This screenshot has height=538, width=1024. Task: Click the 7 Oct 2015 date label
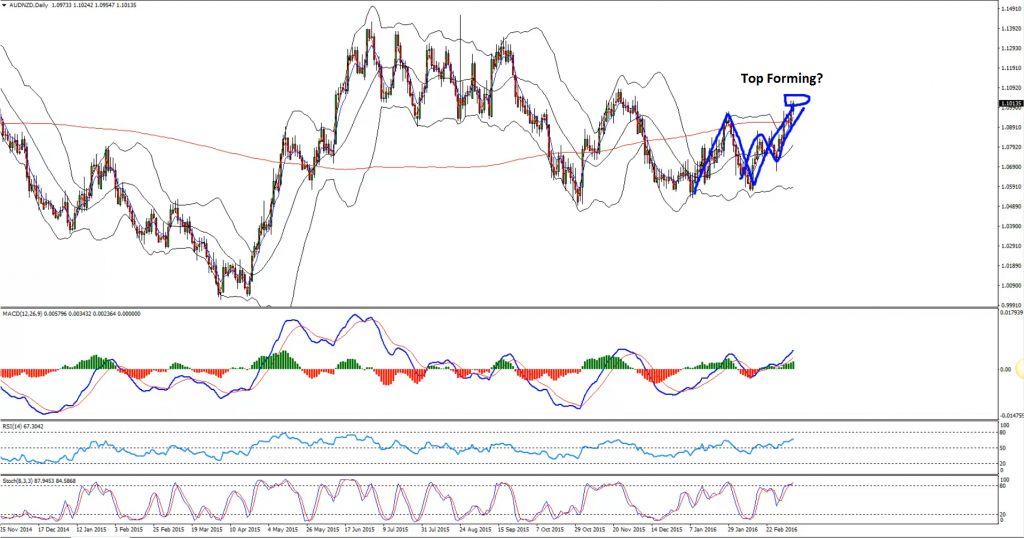click(x=550, y=530)
